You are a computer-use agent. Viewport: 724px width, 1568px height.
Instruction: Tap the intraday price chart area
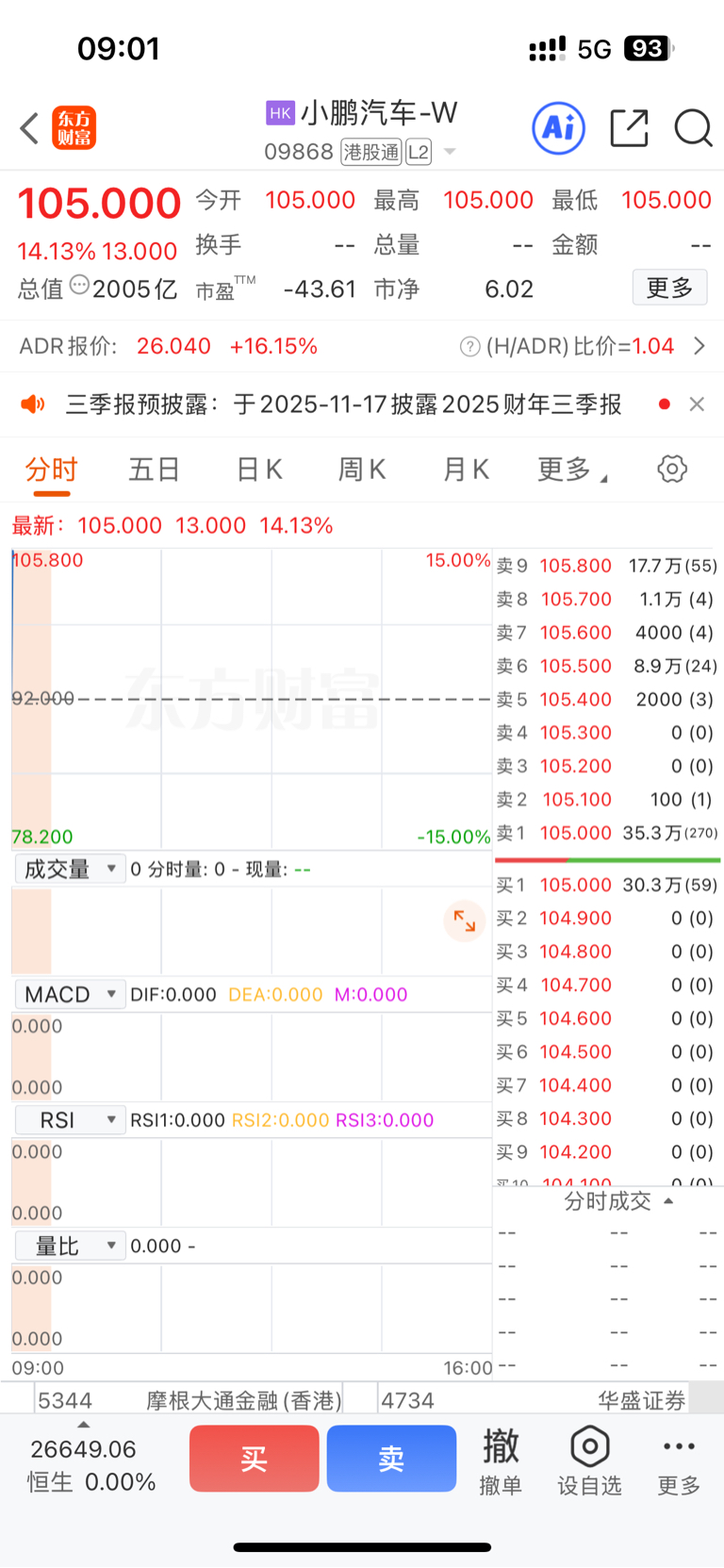click(252, 699)
